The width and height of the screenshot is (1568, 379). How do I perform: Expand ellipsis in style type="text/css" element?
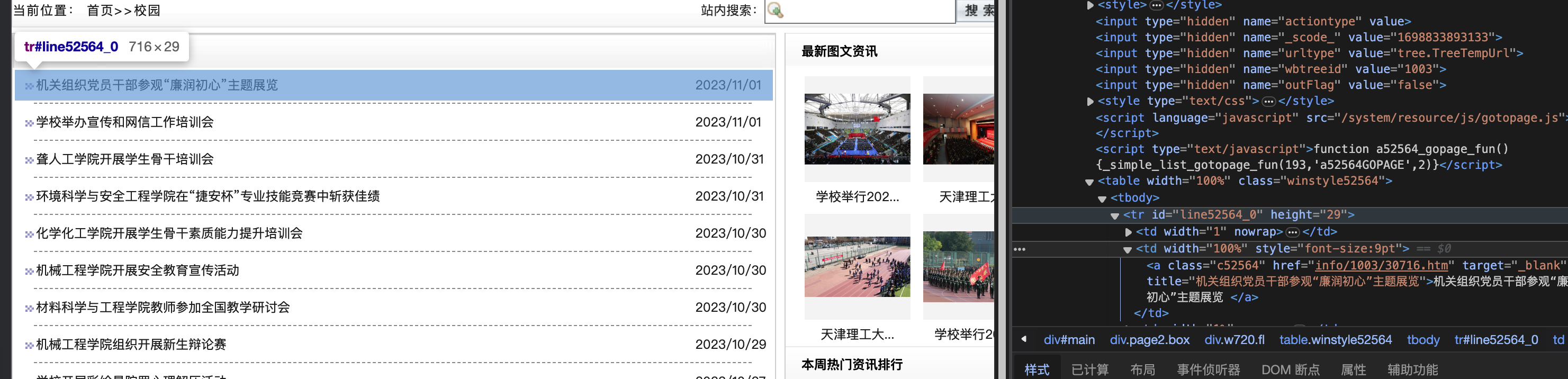[1268, 102]
